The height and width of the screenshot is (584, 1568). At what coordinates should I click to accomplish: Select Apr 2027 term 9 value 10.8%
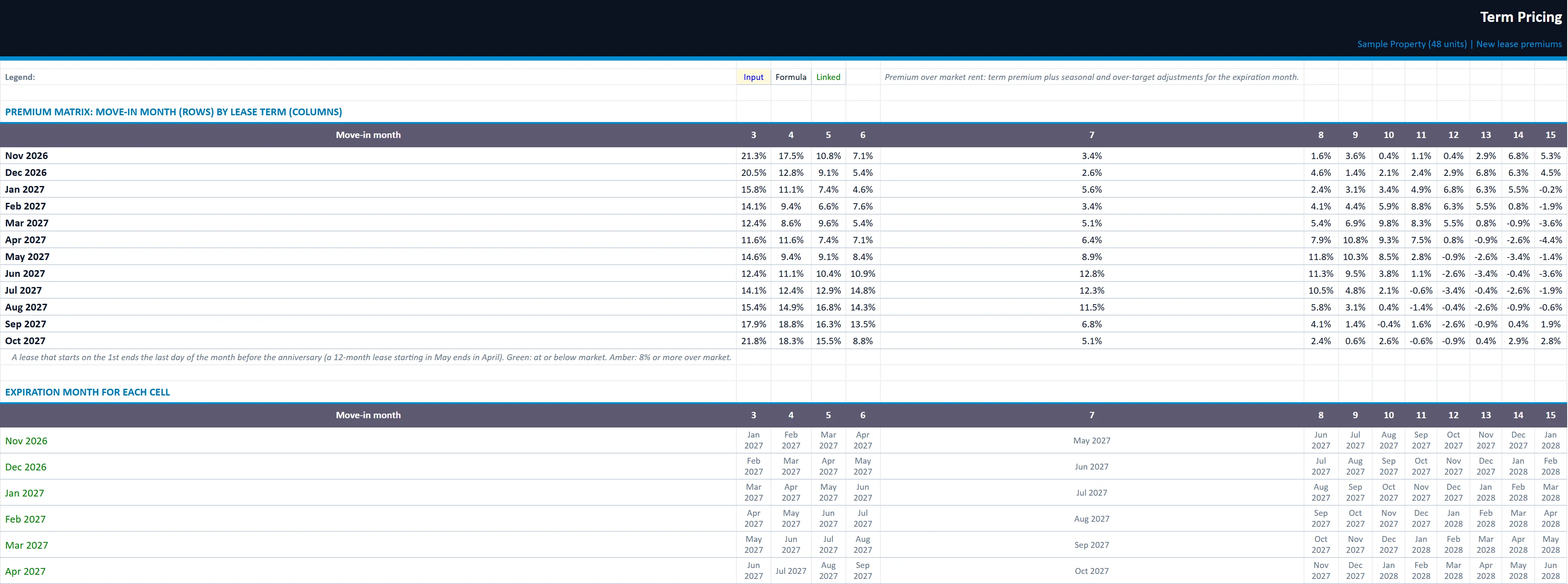pos(1355,240)
